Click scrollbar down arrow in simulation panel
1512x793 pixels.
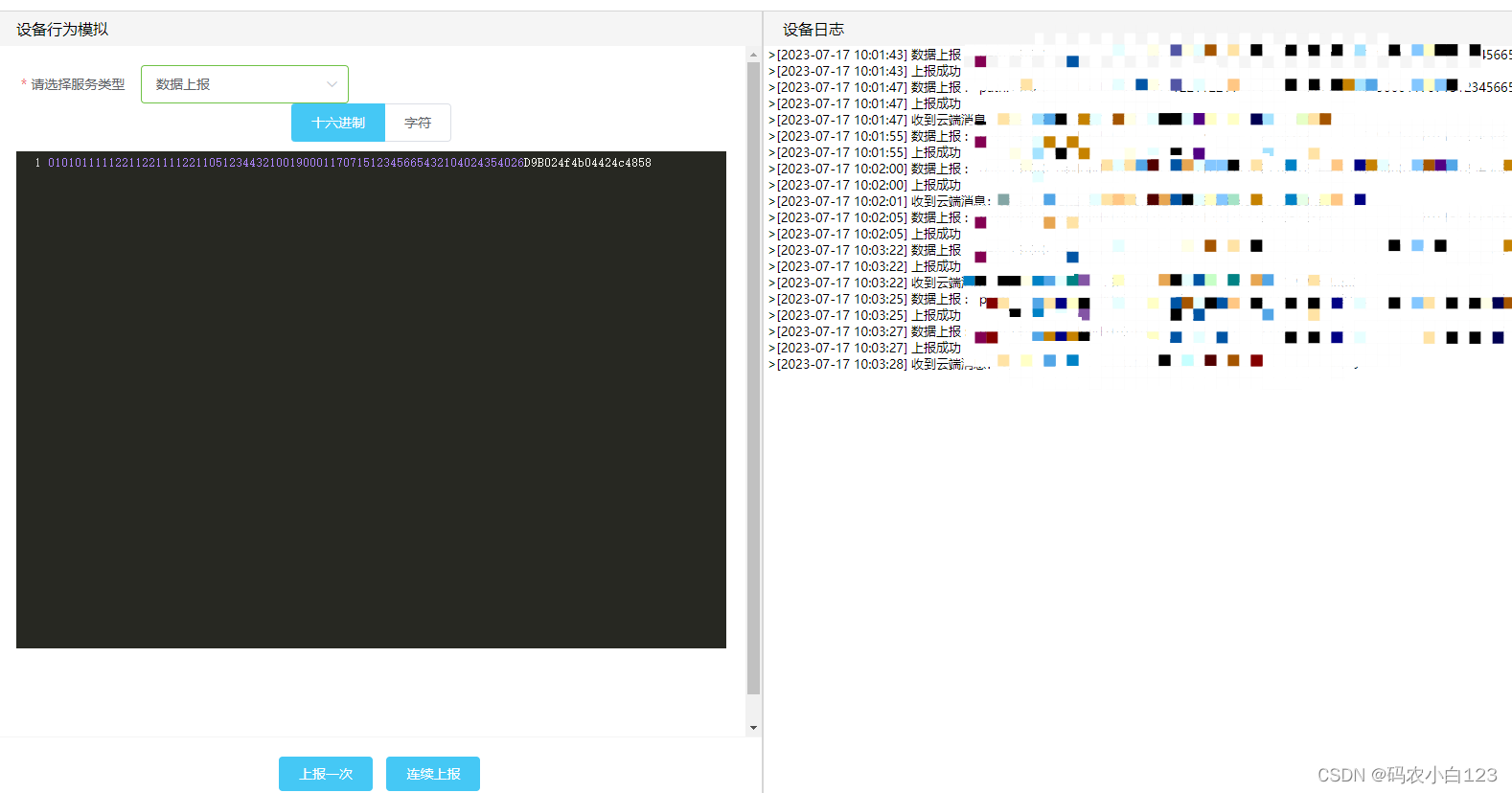(753, 728)
